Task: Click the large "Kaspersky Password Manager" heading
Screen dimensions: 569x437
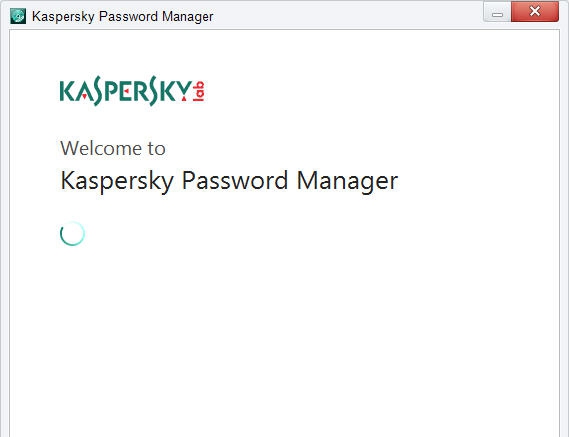Action: (229, 181)
